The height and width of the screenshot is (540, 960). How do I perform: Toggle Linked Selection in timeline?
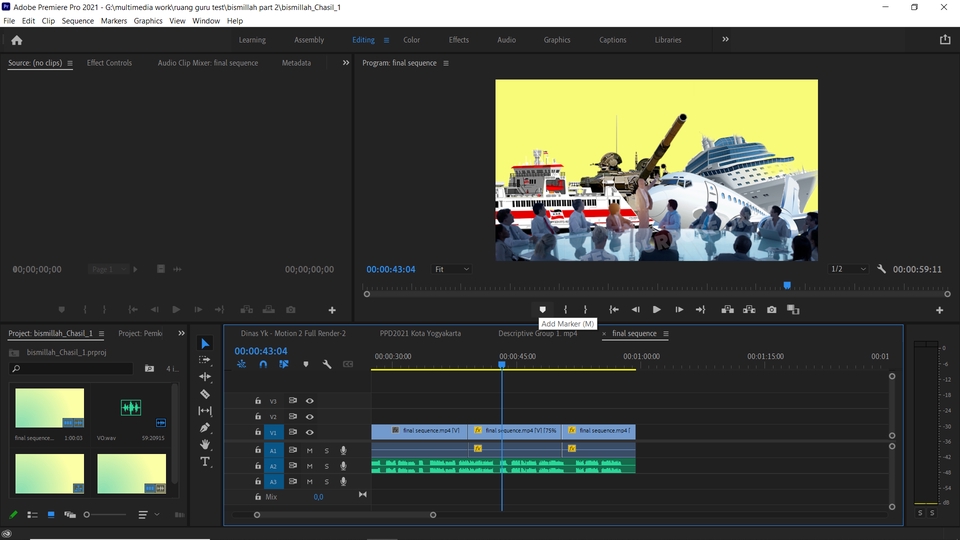tap(283, 364)
